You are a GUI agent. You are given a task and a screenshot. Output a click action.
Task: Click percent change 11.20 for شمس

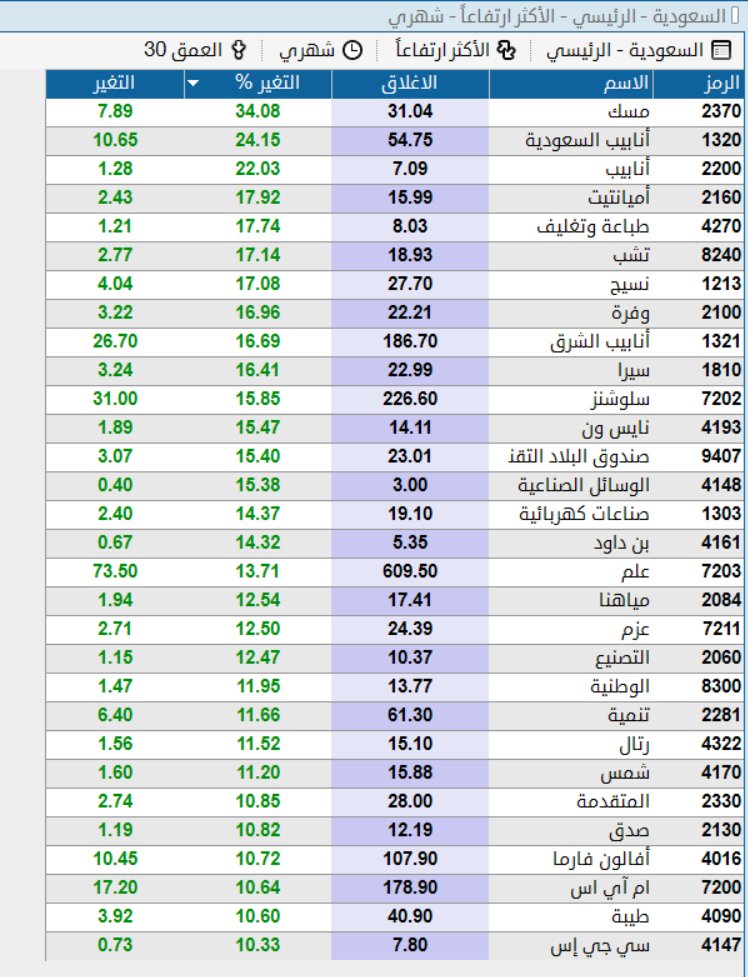tap(258, 773)
